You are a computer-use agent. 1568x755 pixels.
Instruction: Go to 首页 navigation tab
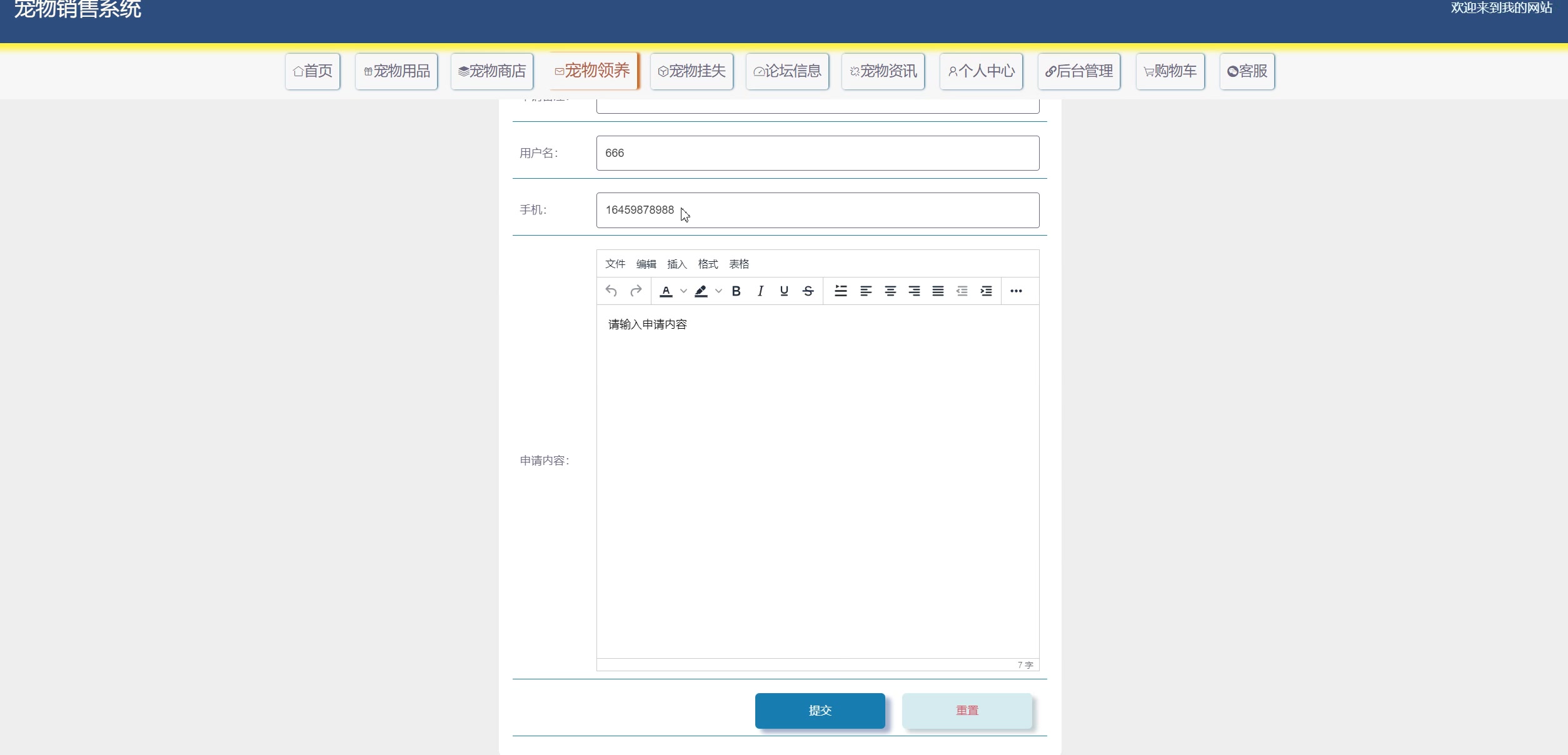coord(313,71)
